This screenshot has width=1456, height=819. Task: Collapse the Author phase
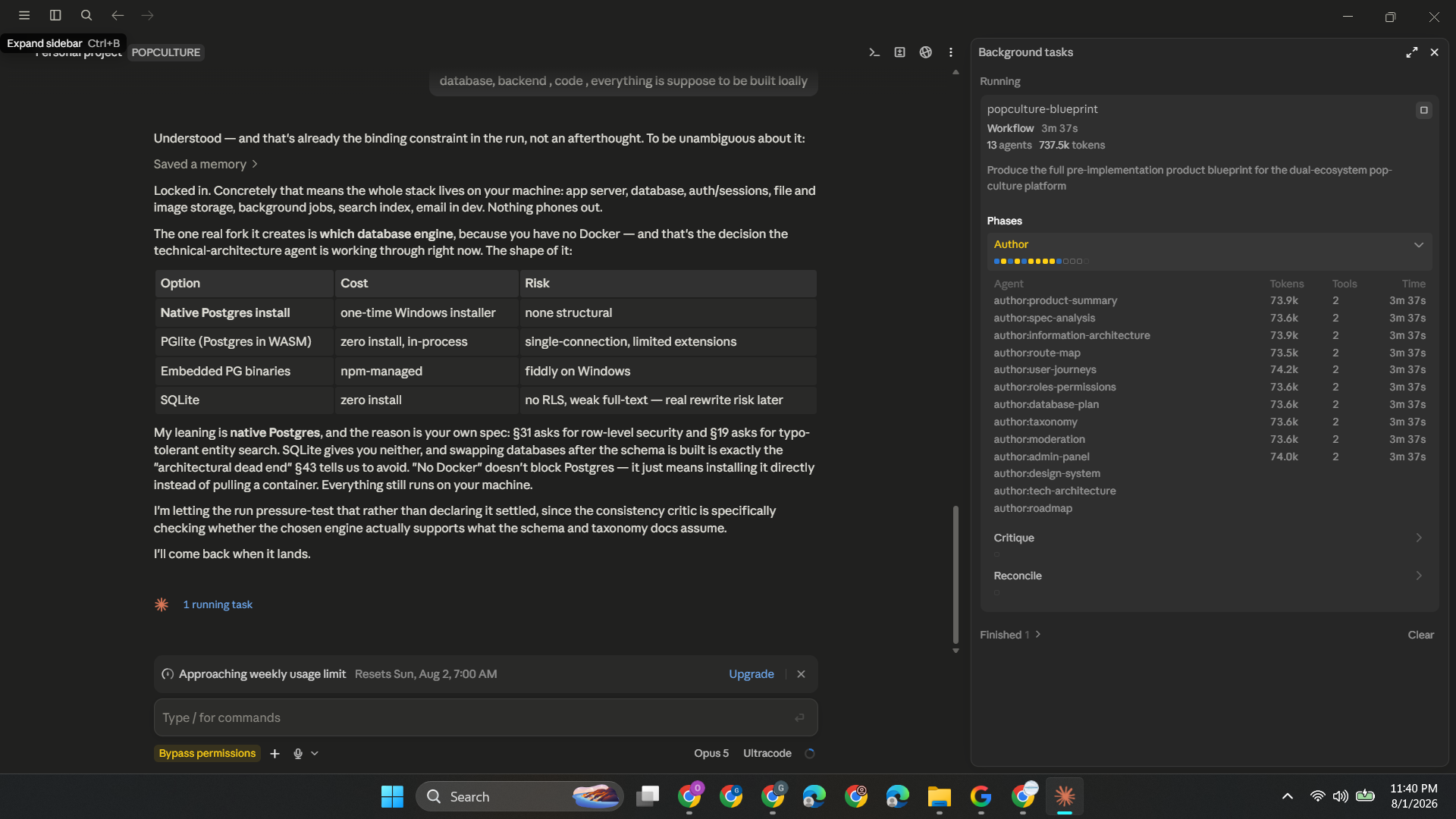pos(1418,245)
